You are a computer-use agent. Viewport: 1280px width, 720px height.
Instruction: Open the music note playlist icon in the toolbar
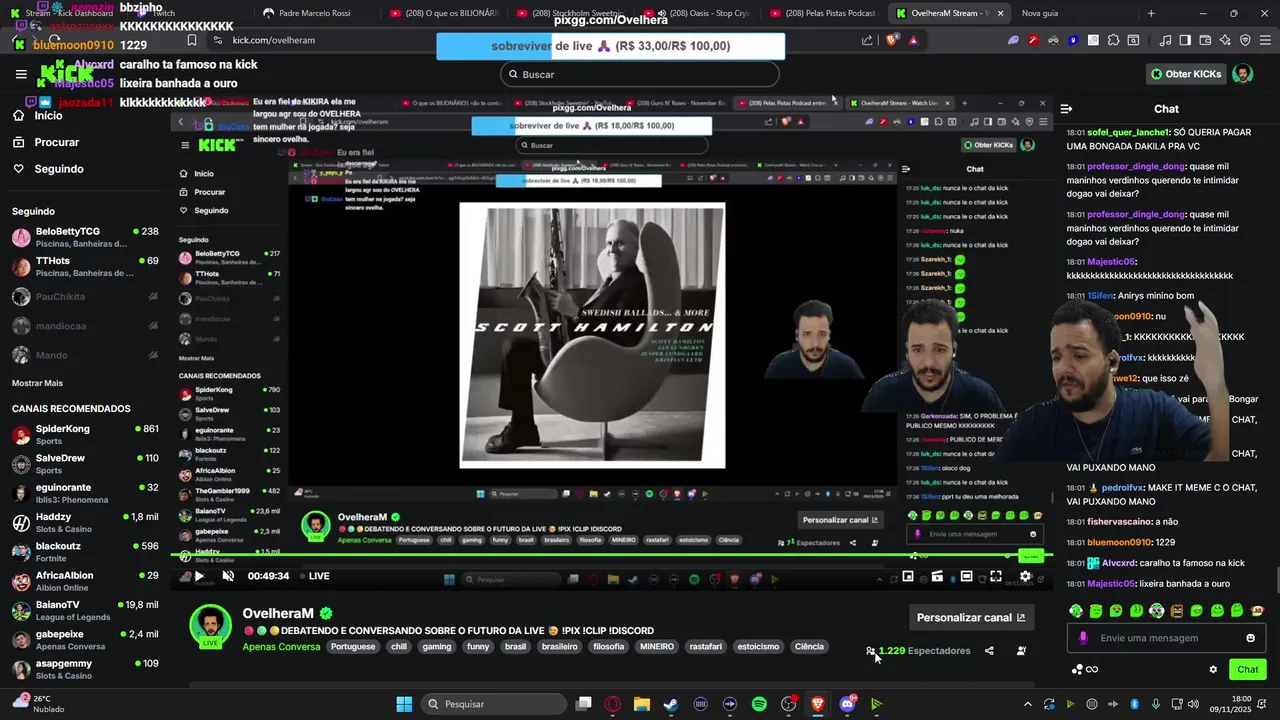pos(1165,40)
